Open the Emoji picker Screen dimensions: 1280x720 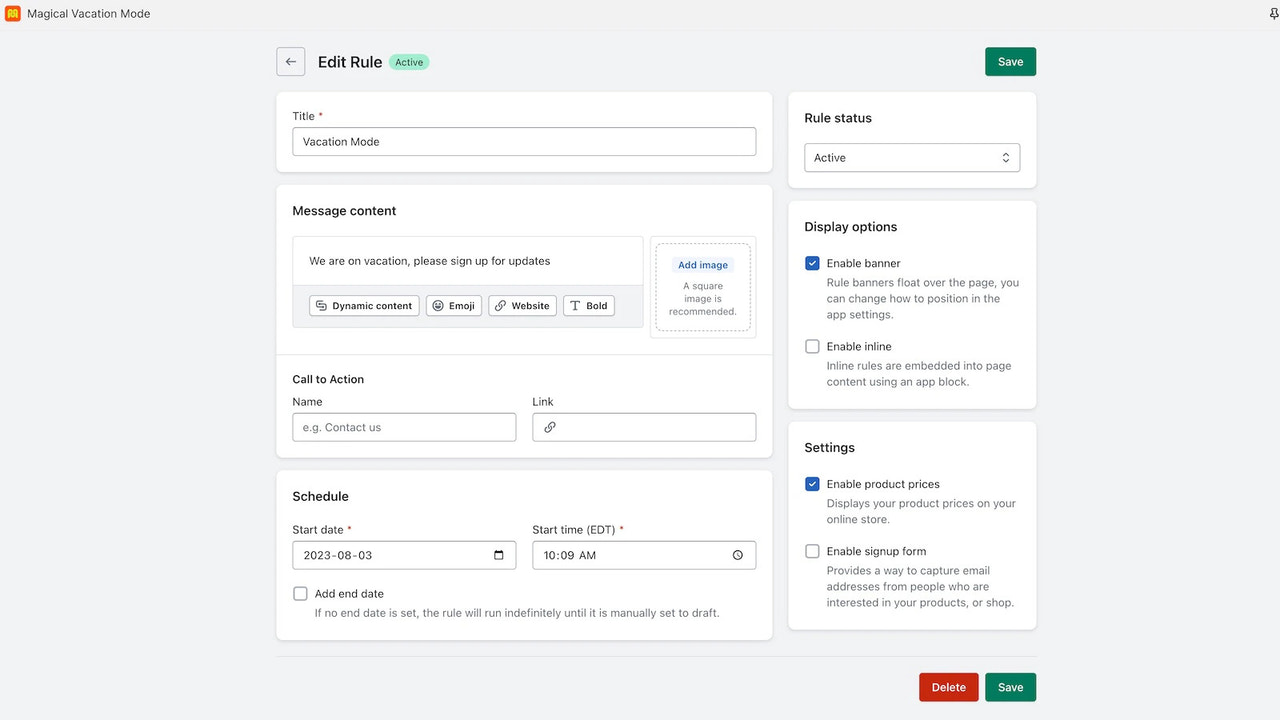tap(453, 305)
